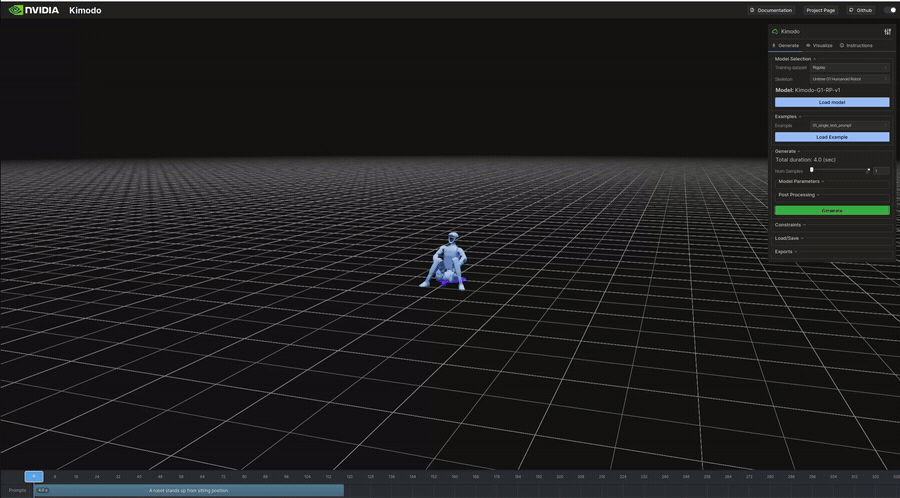Screen dimensions: 900x498
Task: Open the Documentation link
Action: (x=771, y=10)
